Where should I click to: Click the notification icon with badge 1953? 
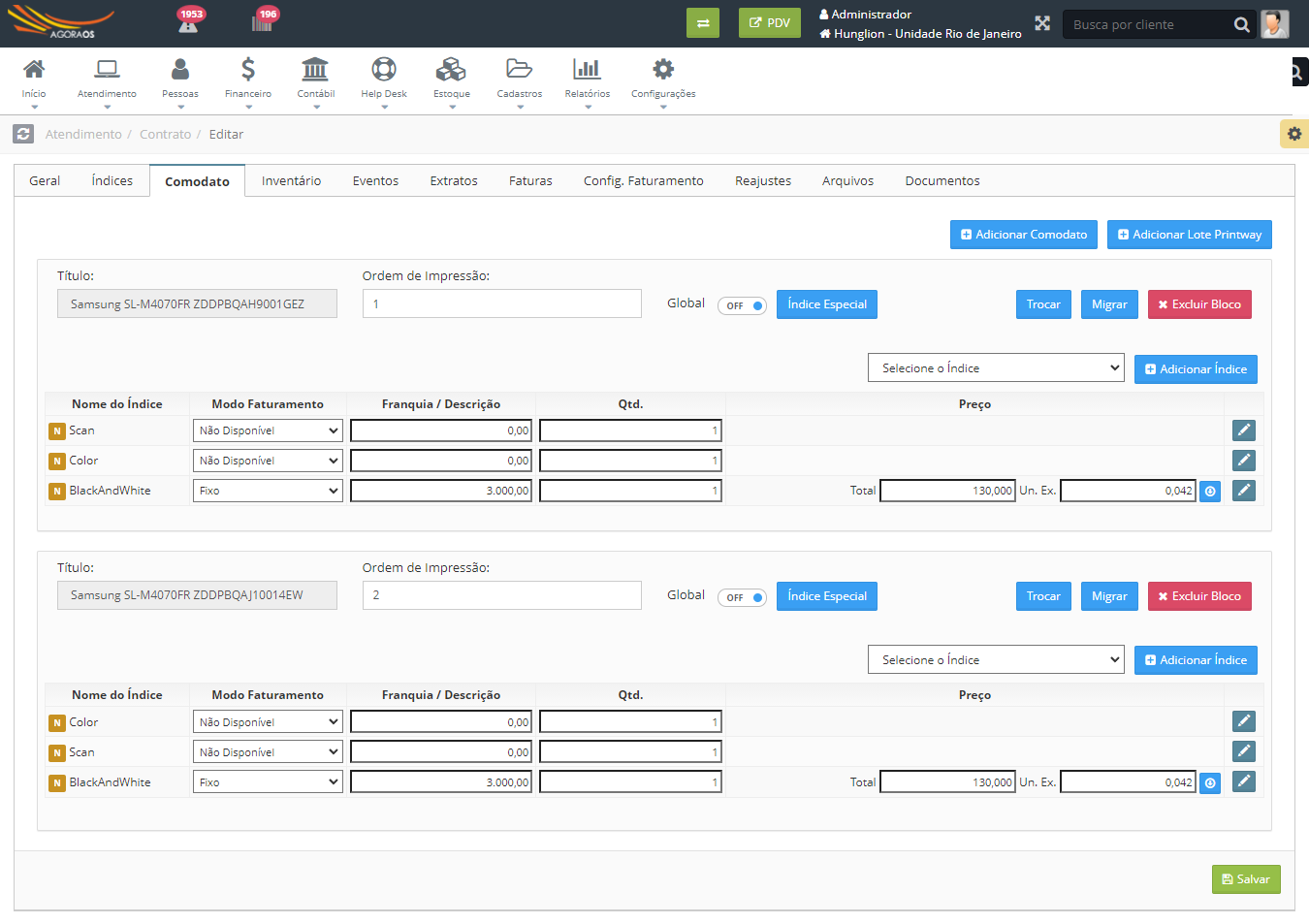coord(189,20)
